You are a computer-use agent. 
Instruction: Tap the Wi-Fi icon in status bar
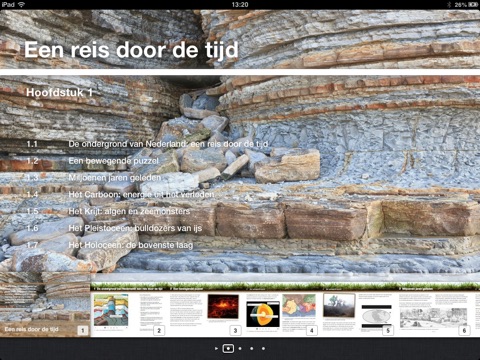22,4
